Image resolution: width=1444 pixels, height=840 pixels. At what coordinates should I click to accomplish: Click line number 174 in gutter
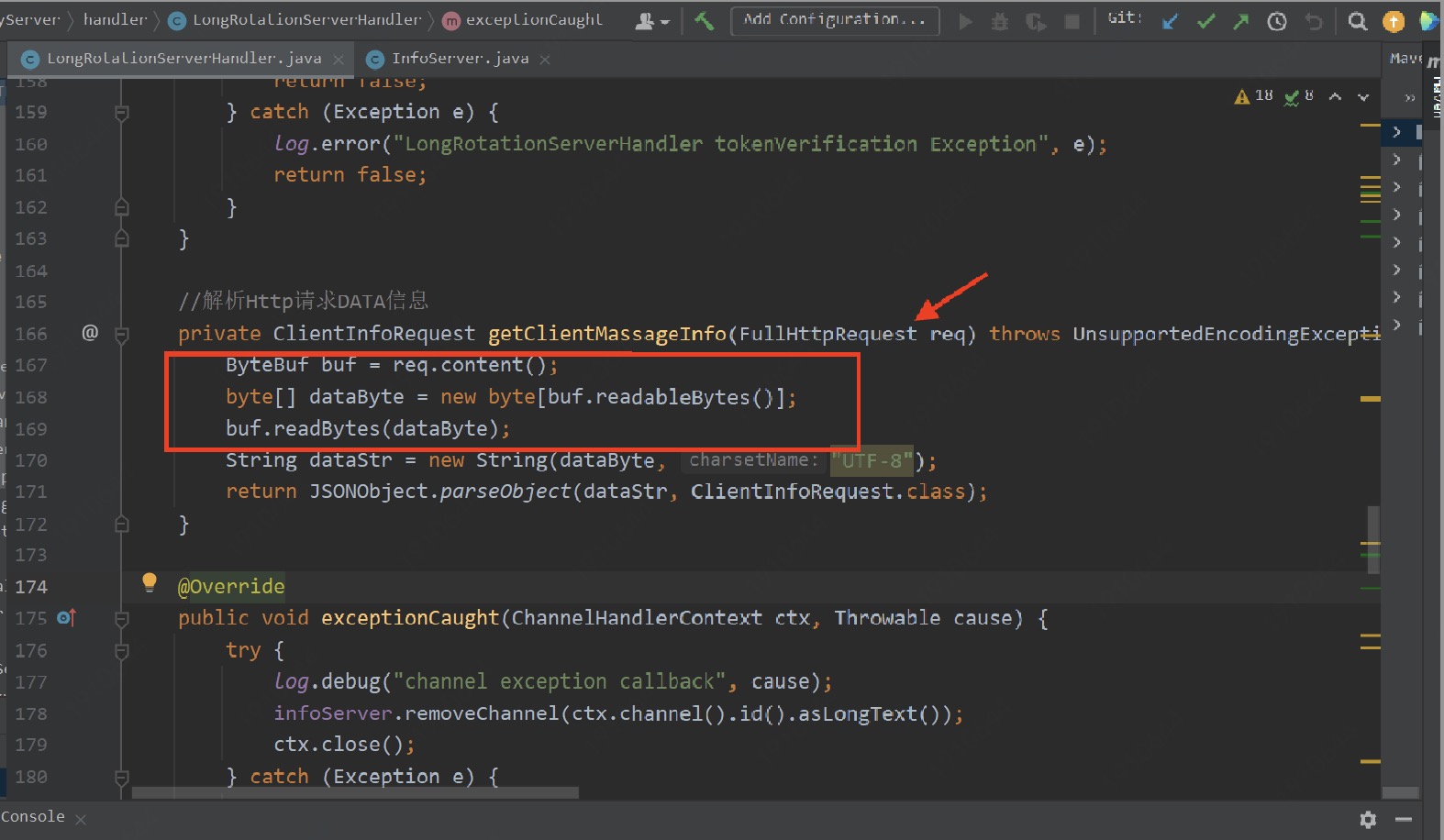31,587
